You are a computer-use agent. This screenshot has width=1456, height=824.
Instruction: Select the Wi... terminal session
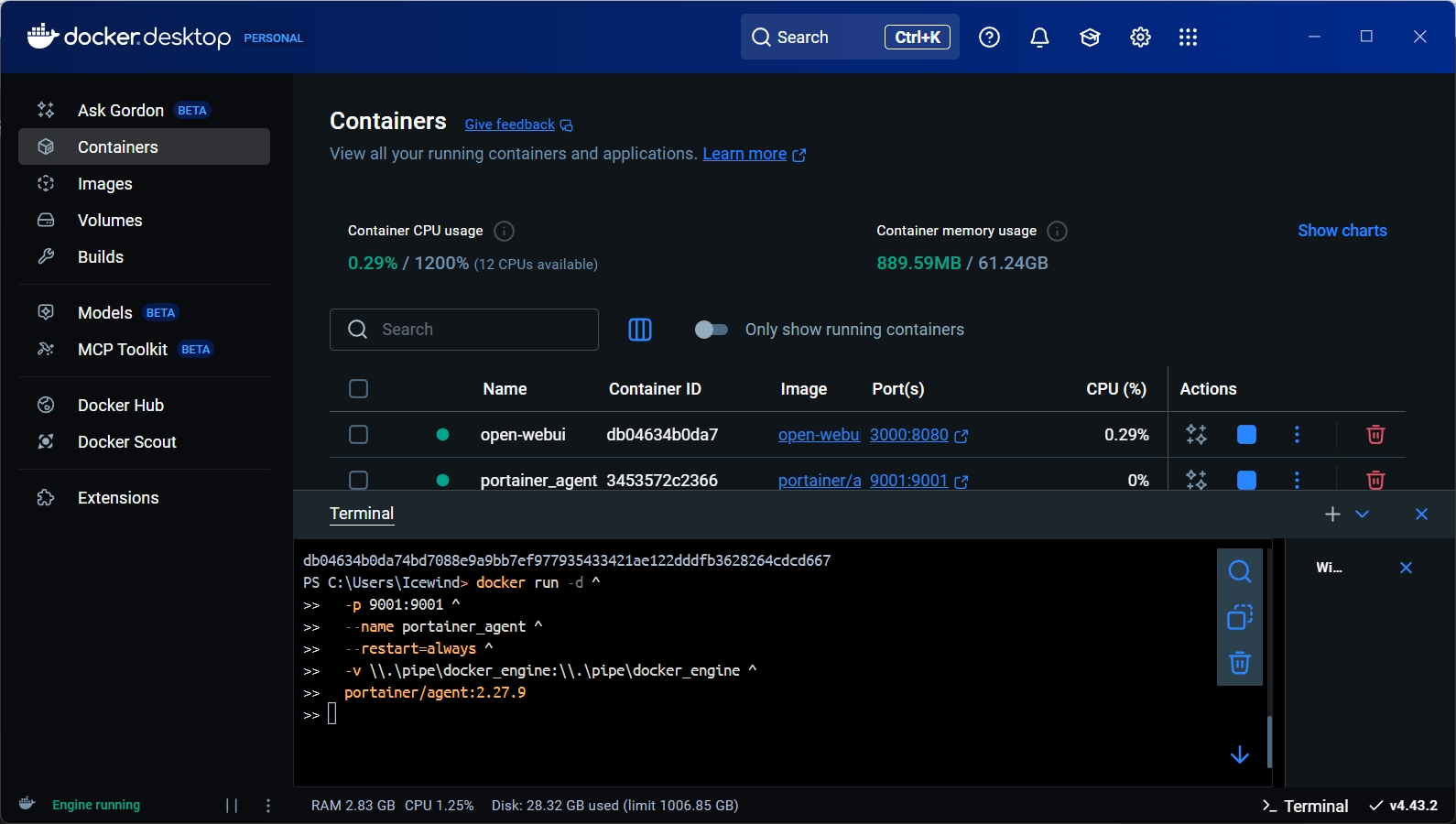pyautogui.click(x=1330, y=568)
